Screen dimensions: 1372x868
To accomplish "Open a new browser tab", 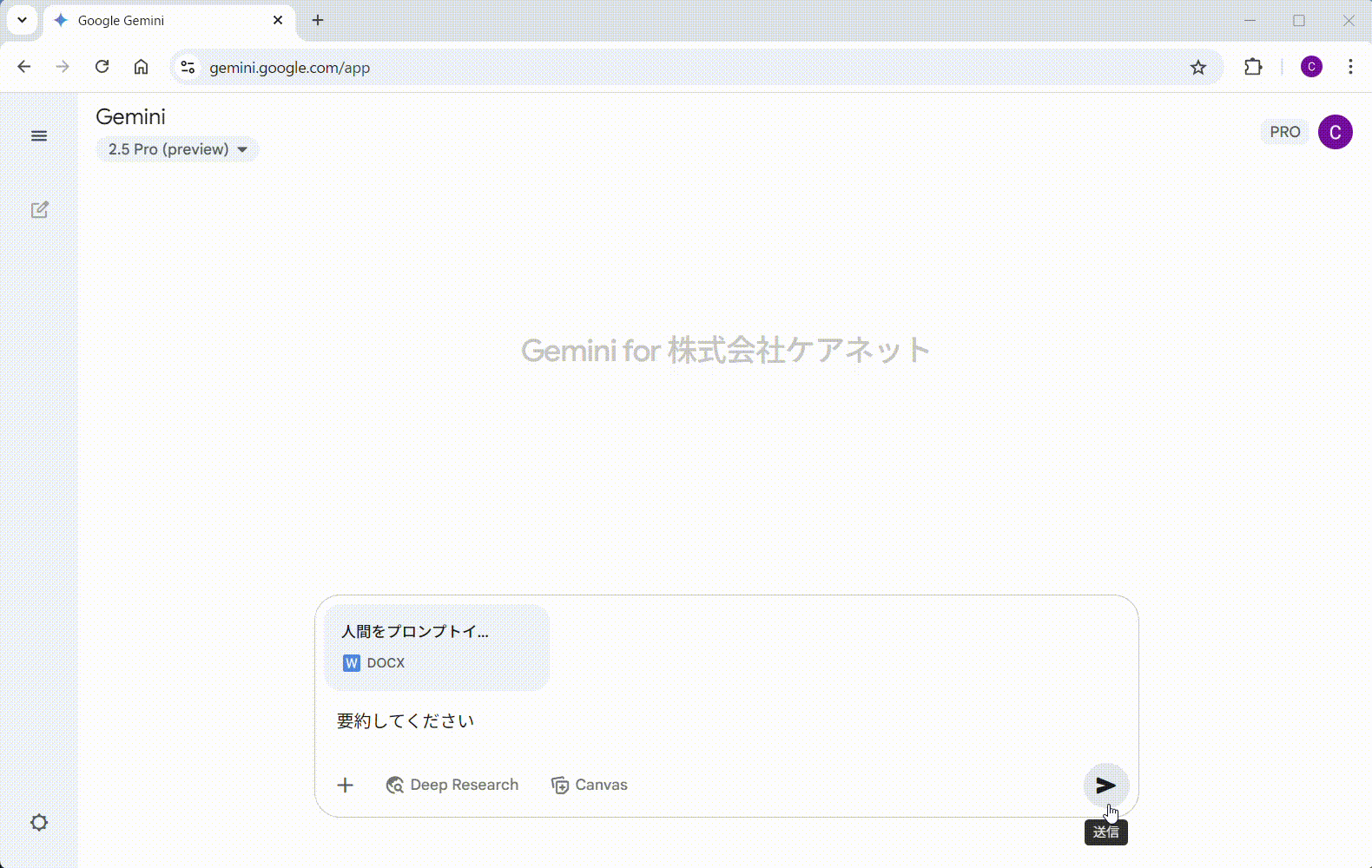I will point(318,20).
